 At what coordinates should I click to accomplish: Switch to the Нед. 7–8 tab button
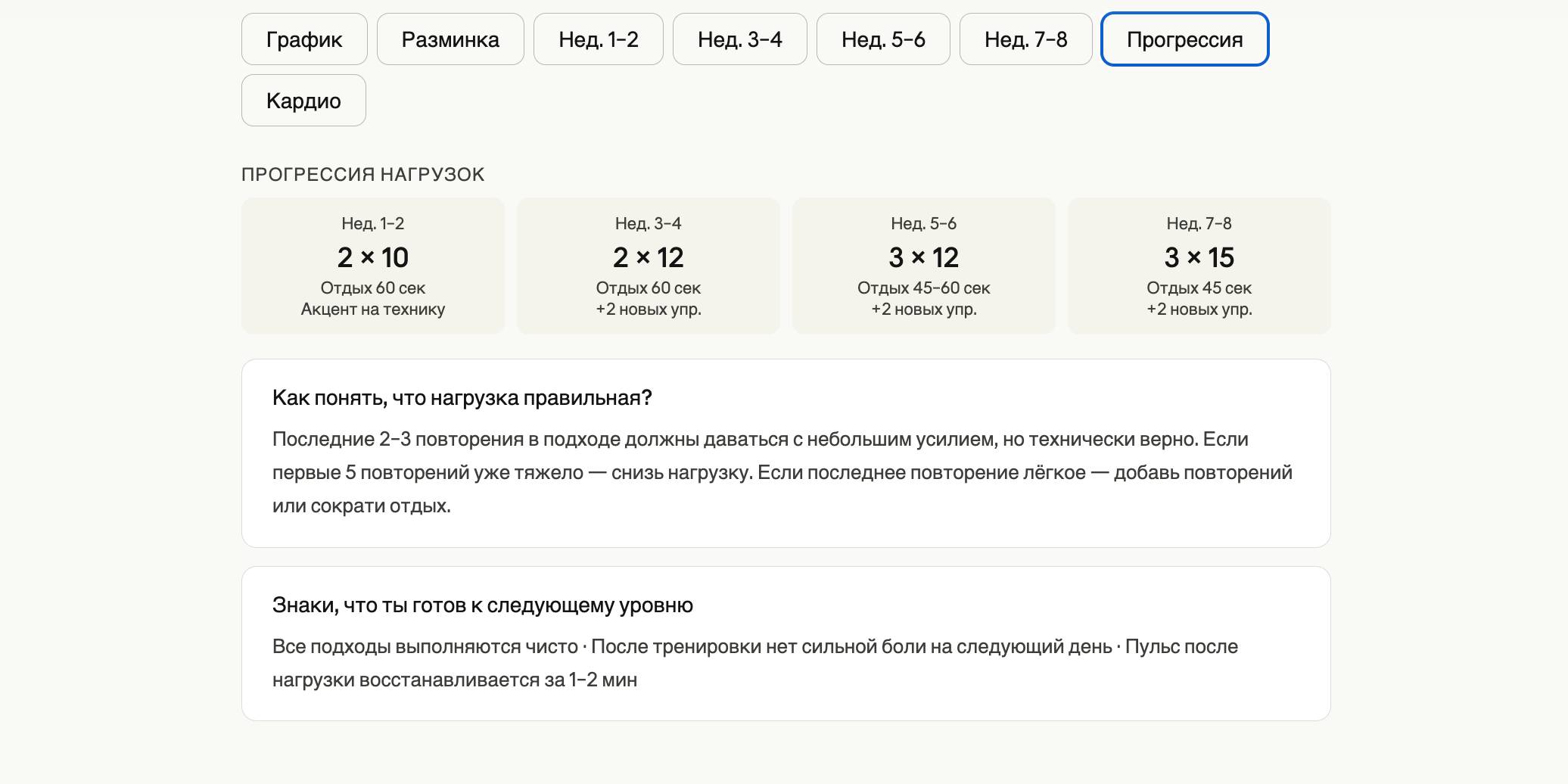pyautogui.click(x=1025, y=39)
